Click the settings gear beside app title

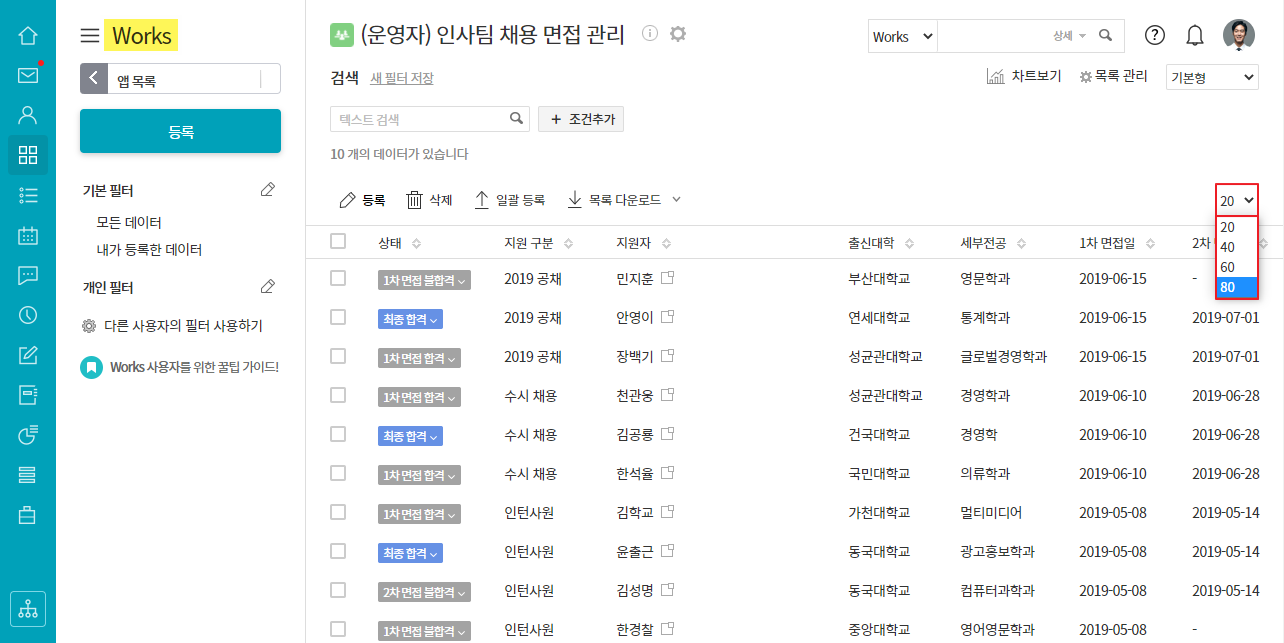pos(678,34)
